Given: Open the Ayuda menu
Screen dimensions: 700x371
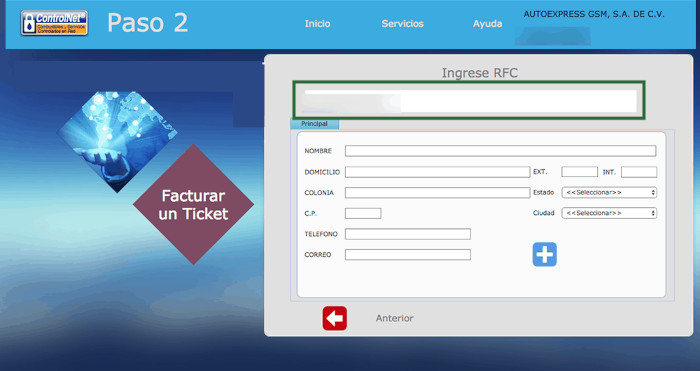Looking at the screenshot, I should pos(487,24).
